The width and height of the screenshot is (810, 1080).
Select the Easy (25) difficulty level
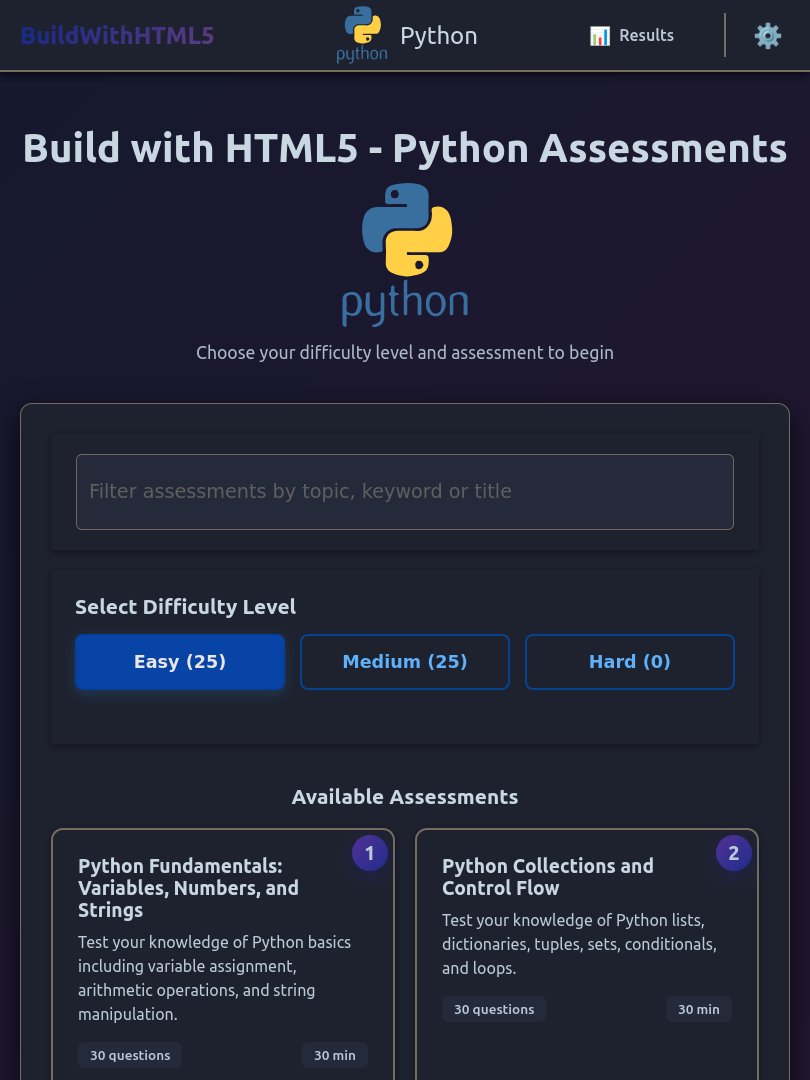[x=180, y=661]
